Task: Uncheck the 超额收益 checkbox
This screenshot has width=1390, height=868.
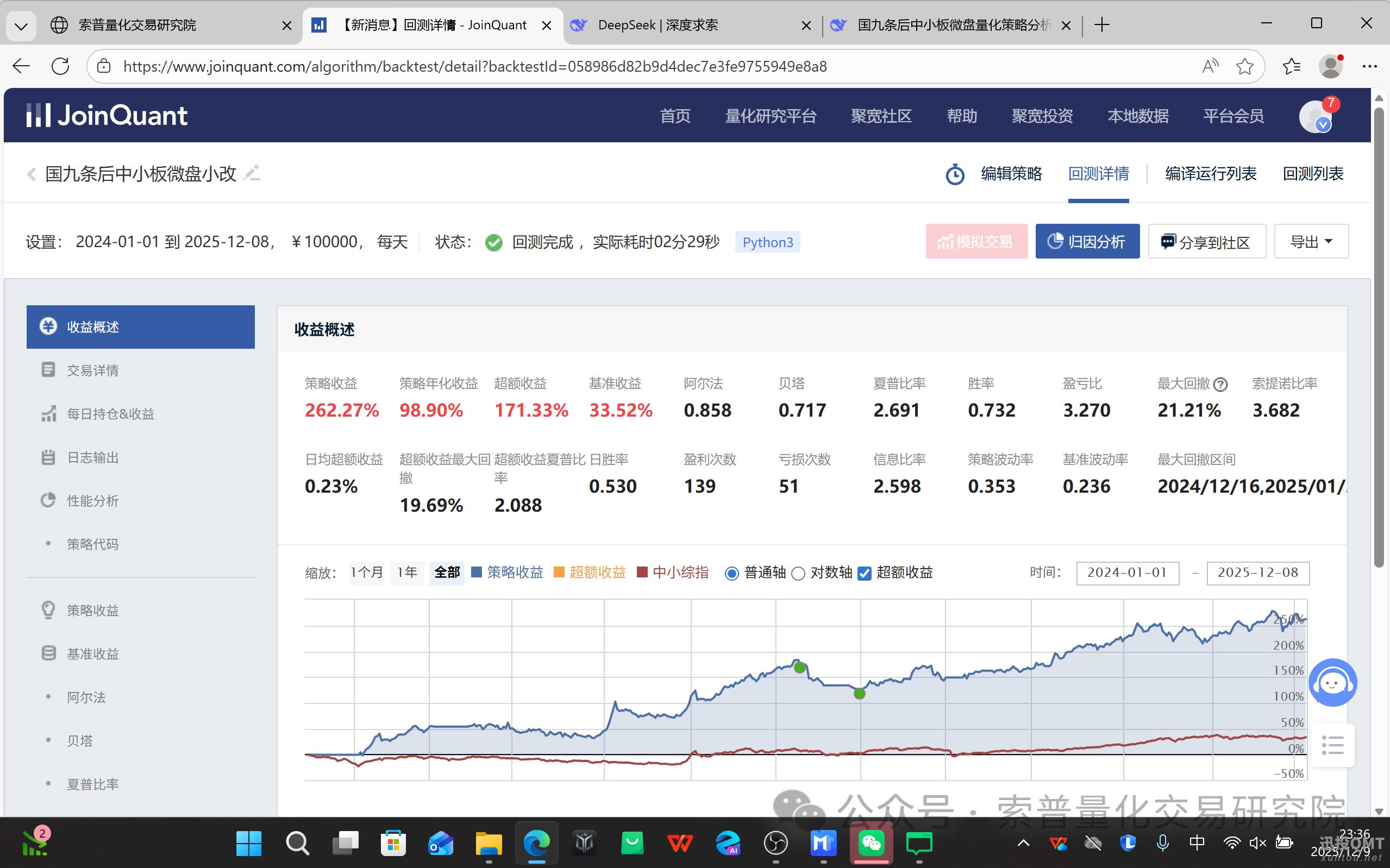Action: [x=864, y=573]
